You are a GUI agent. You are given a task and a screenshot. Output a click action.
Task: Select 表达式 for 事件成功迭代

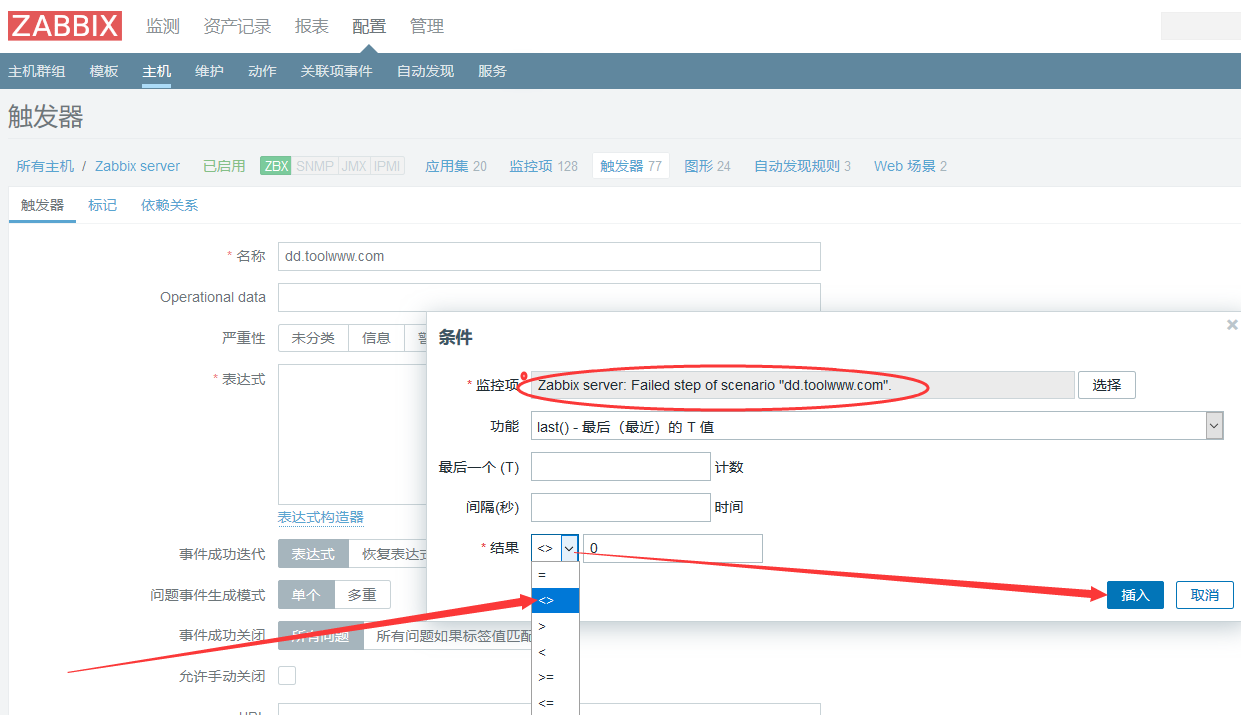[x=313, y=553]
